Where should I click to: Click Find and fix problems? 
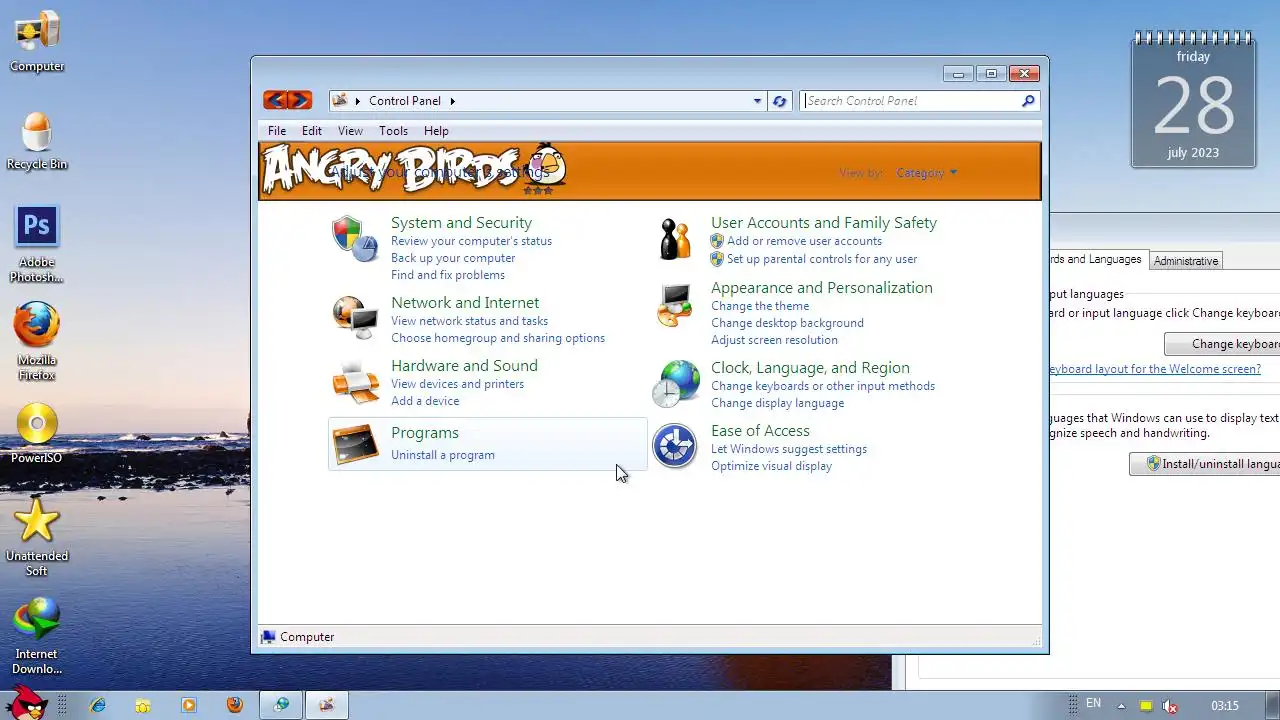448,275
